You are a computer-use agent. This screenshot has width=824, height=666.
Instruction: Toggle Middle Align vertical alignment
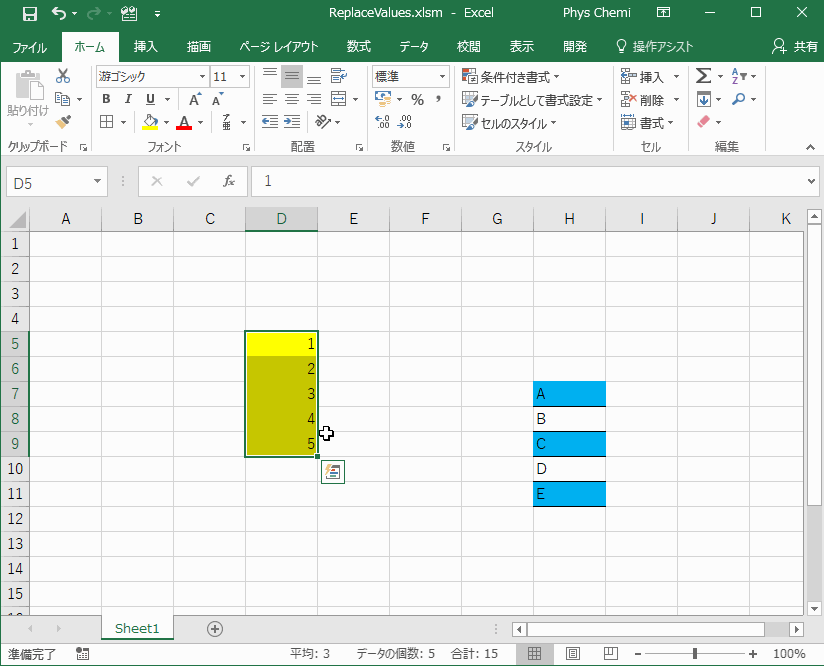point(292,76)
